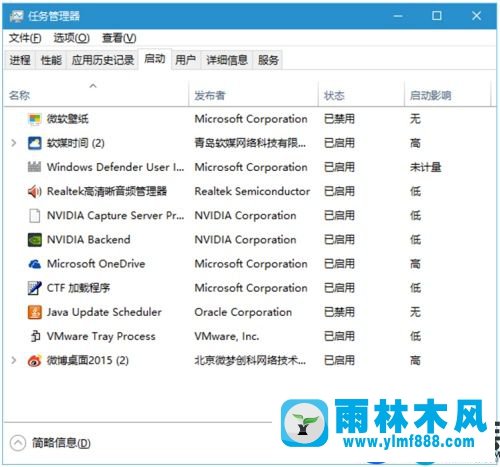Click the 软媒时间 app icon

coord(34,143)
